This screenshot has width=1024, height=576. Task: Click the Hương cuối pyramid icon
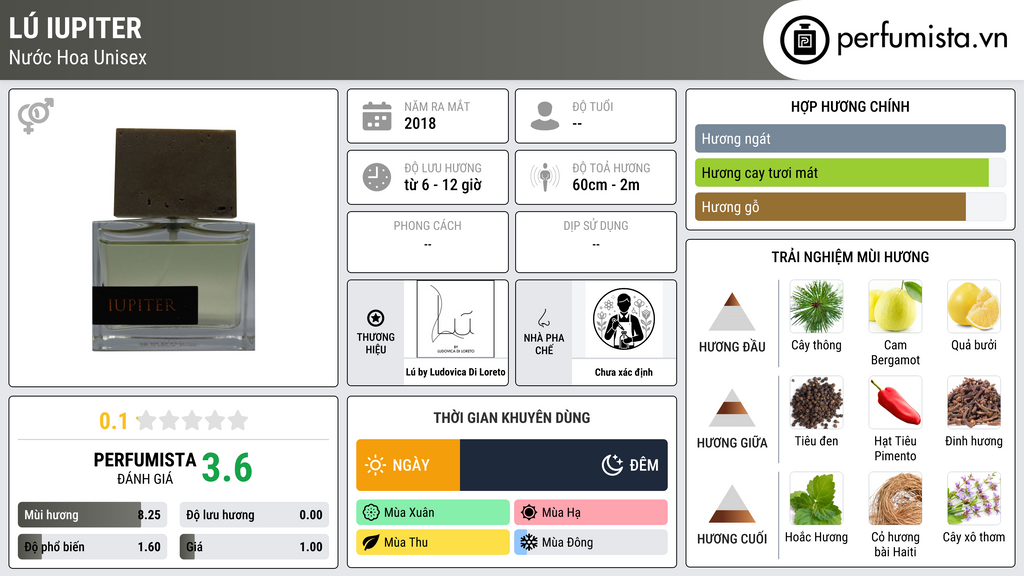732,504
